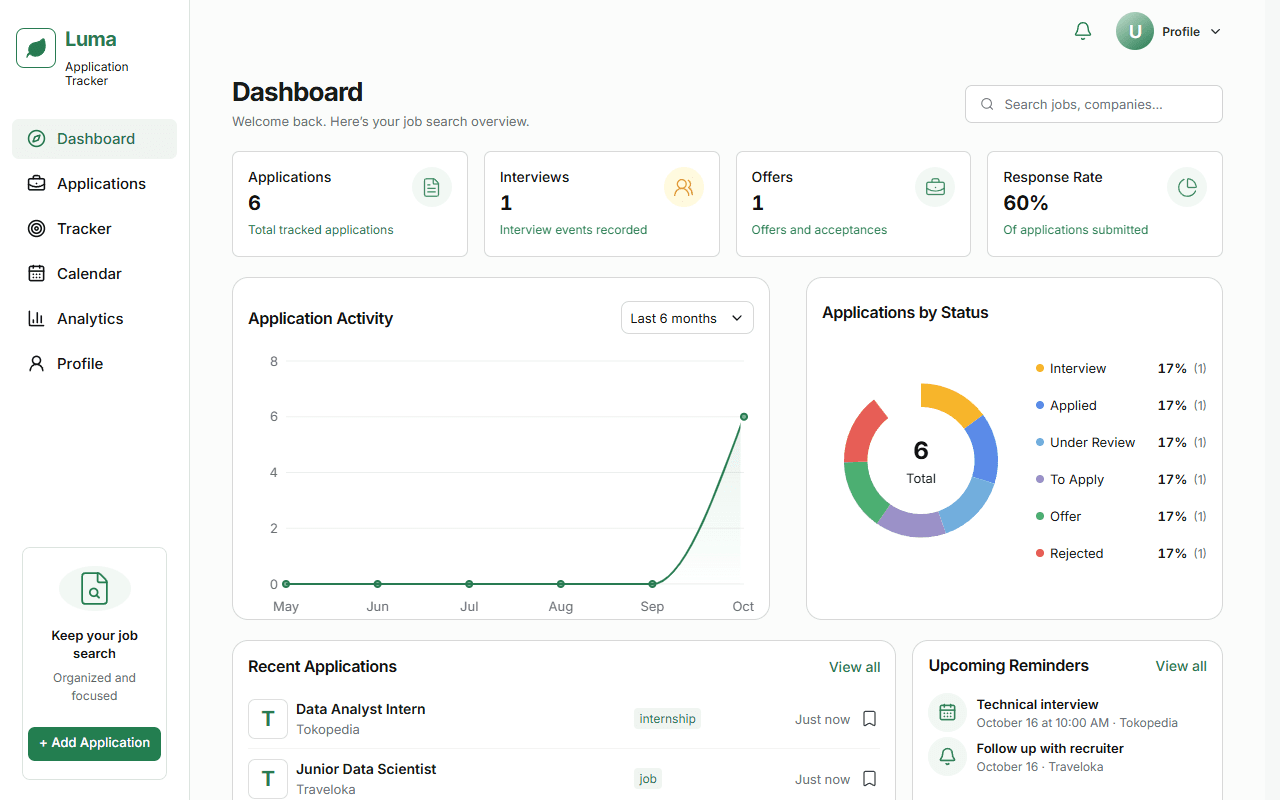The image size is (1280, 800).
Task: Click the Profile label in the header
Action: [x=1181, y=32]
